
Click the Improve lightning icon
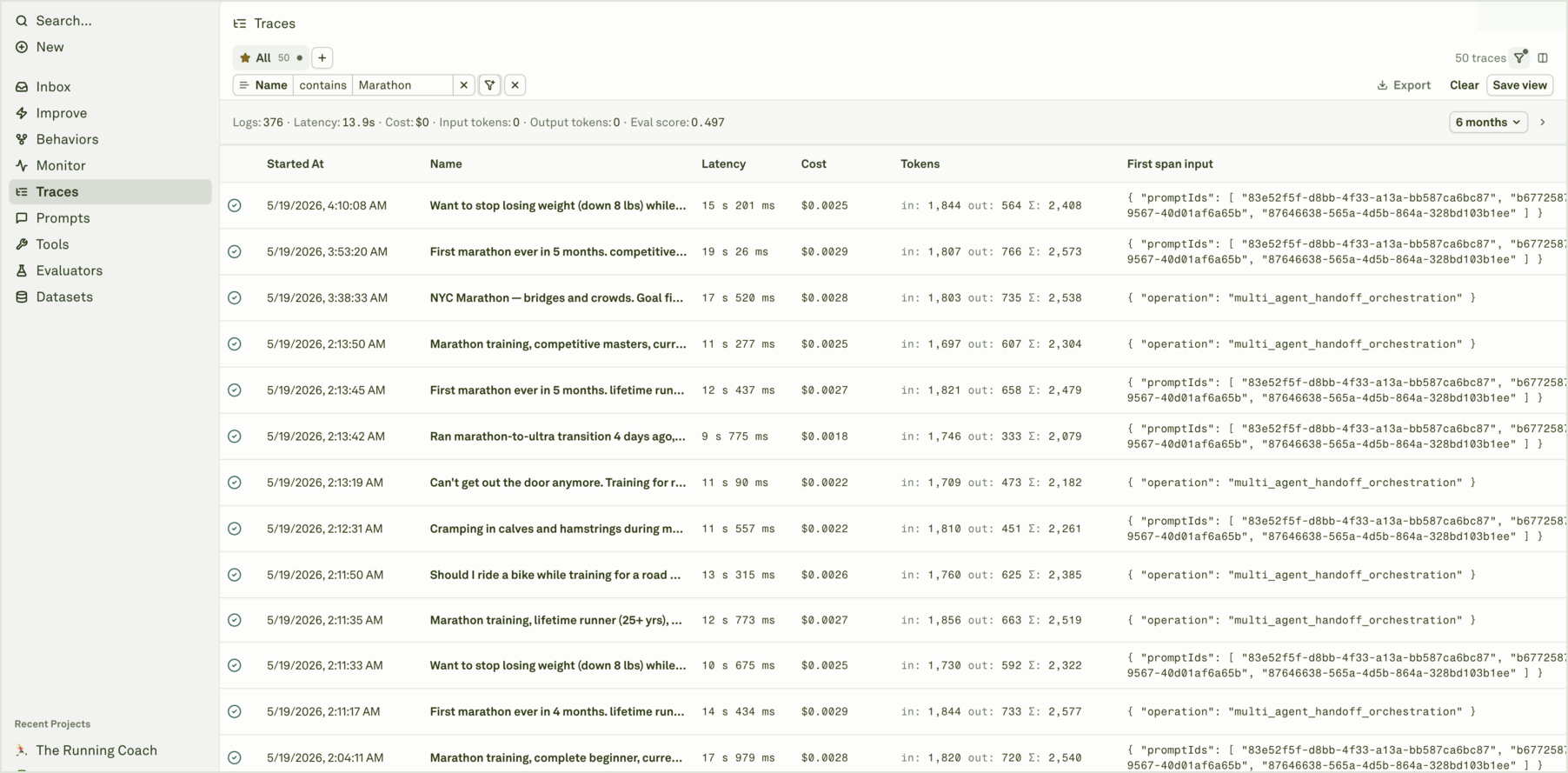tap(22, 113)
